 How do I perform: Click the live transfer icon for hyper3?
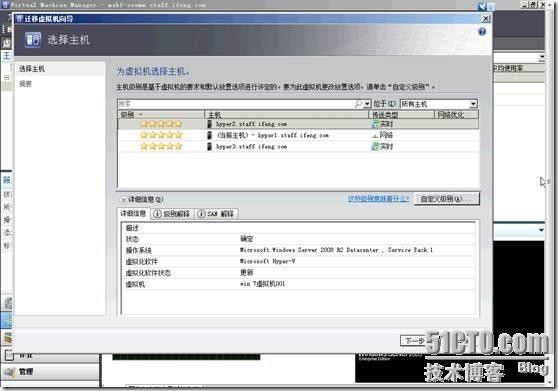375,147
